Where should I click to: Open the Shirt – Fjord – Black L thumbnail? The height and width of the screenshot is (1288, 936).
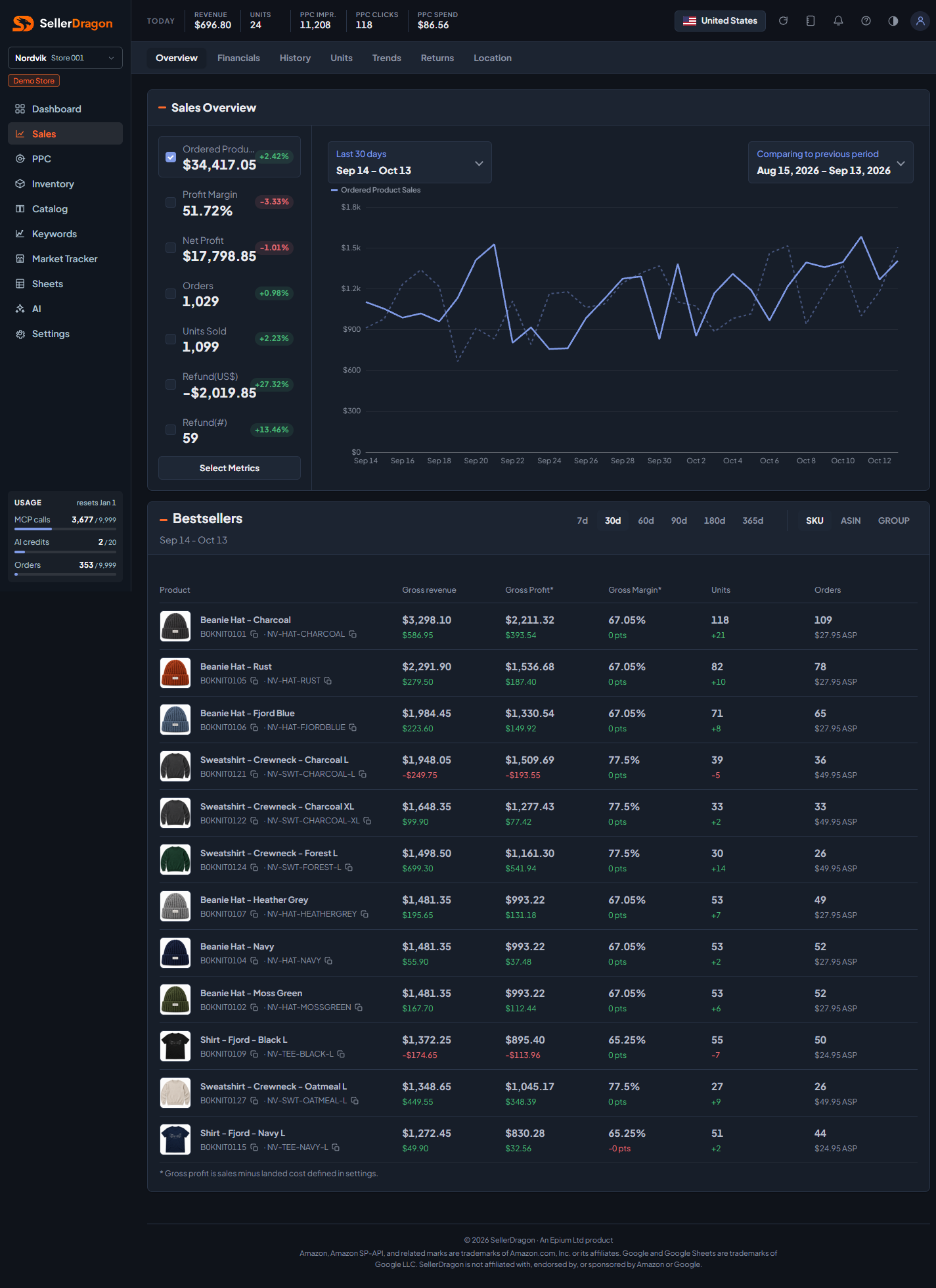[x=175, y=1046]
